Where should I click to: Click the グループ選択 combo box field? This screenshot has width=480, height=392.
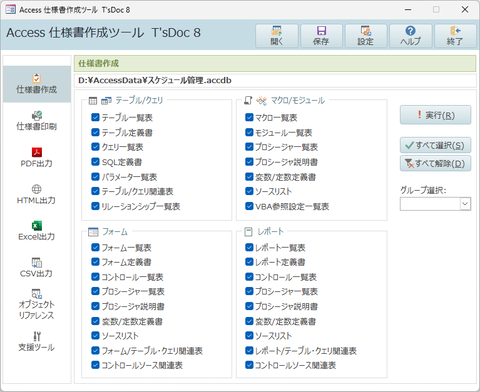coord(430,204)
